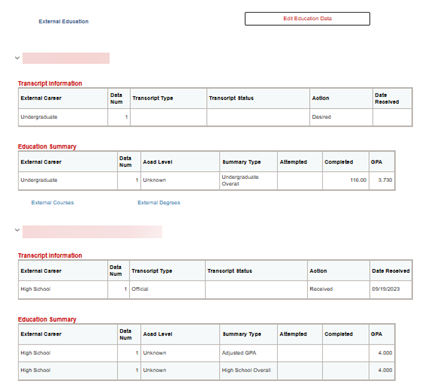Click High School in the Adjusted GPA row
The width and height of the screenshot is (431, 390).
[35, 353]
